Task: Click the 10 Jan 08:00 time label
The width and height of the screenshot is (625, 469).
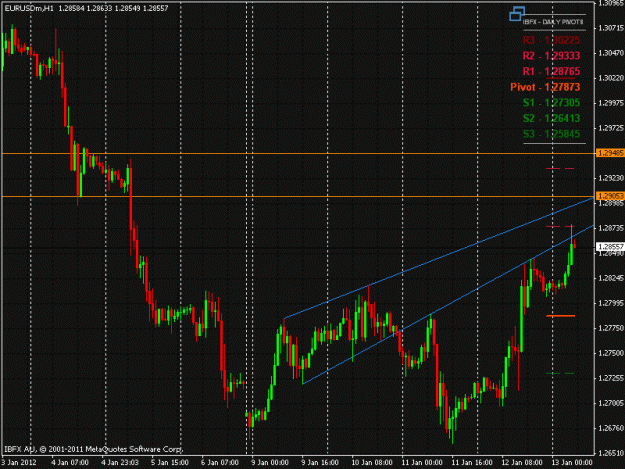Action: point(371,463)
